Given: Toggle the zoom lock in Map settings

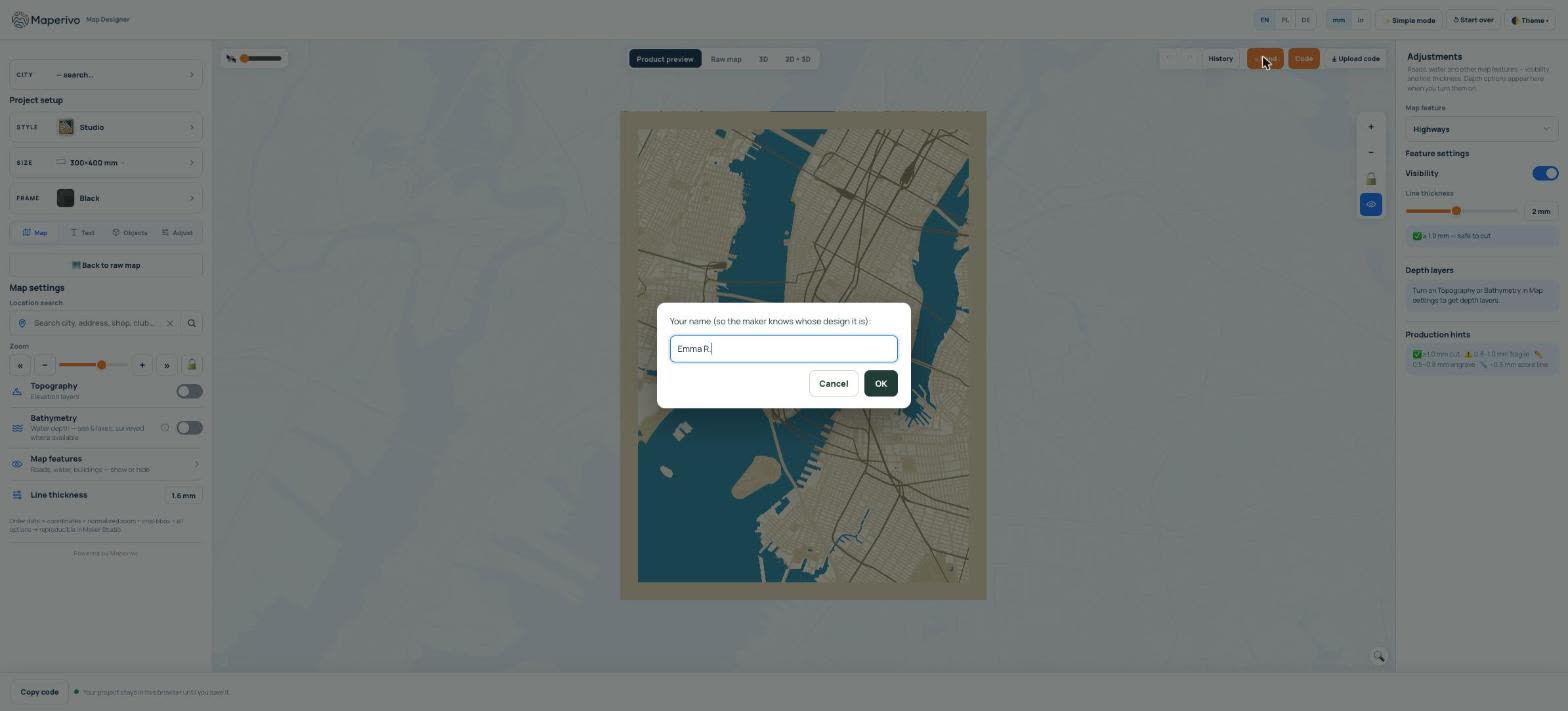Looking at the screenshot, I should click(192, 365).
